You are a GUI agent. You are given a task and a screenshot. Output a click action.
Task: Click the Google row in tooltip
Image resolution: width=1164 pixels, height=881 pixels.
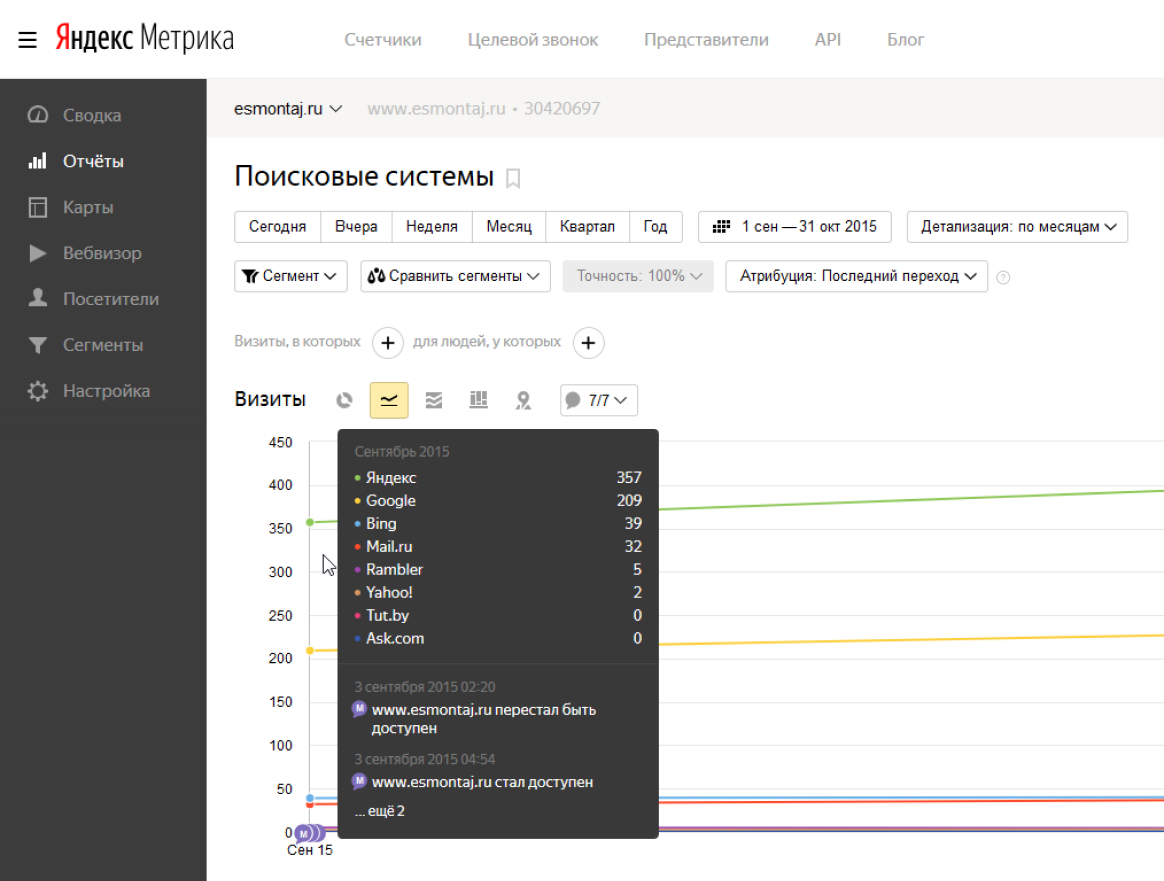click(x=498, y=501)
